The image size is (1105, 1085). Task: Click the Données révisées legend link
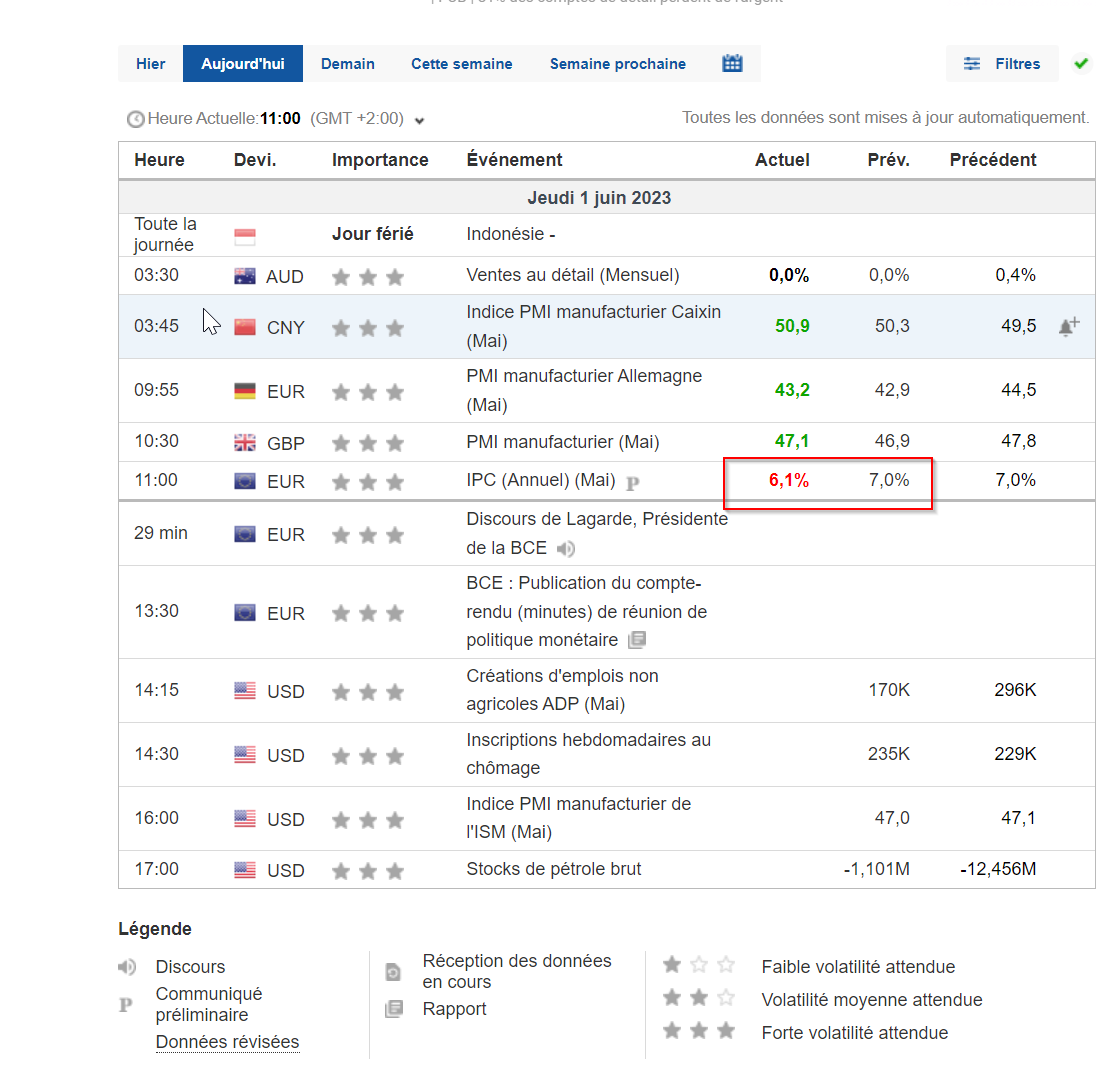[x=227, y=1042]
